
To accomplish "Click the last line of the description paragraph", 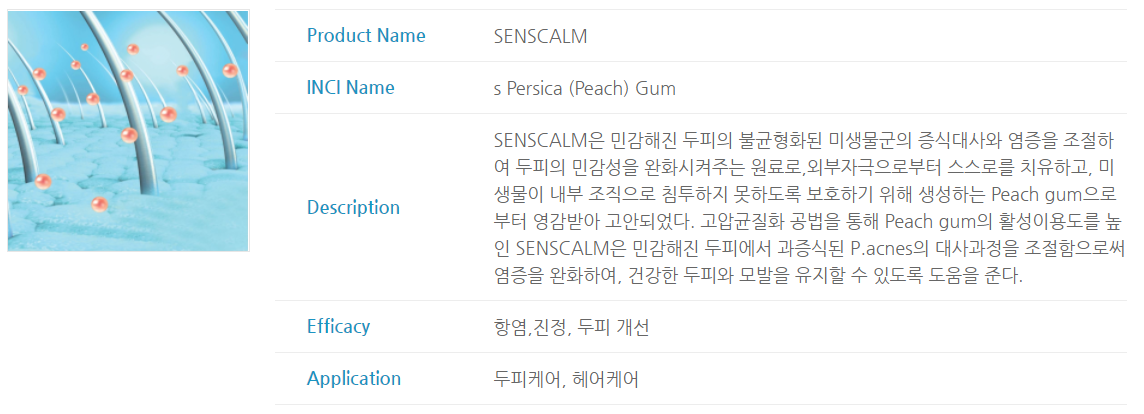I will 759,277.
